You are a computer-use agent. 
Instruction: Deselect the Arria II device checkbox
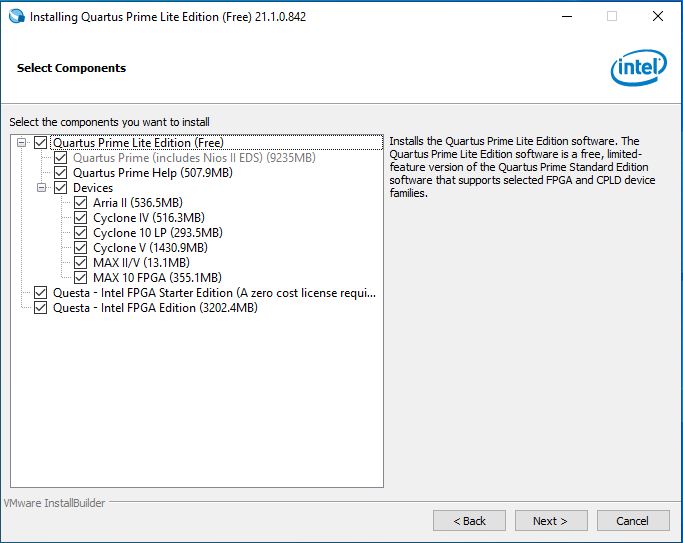tap(81, 203)
